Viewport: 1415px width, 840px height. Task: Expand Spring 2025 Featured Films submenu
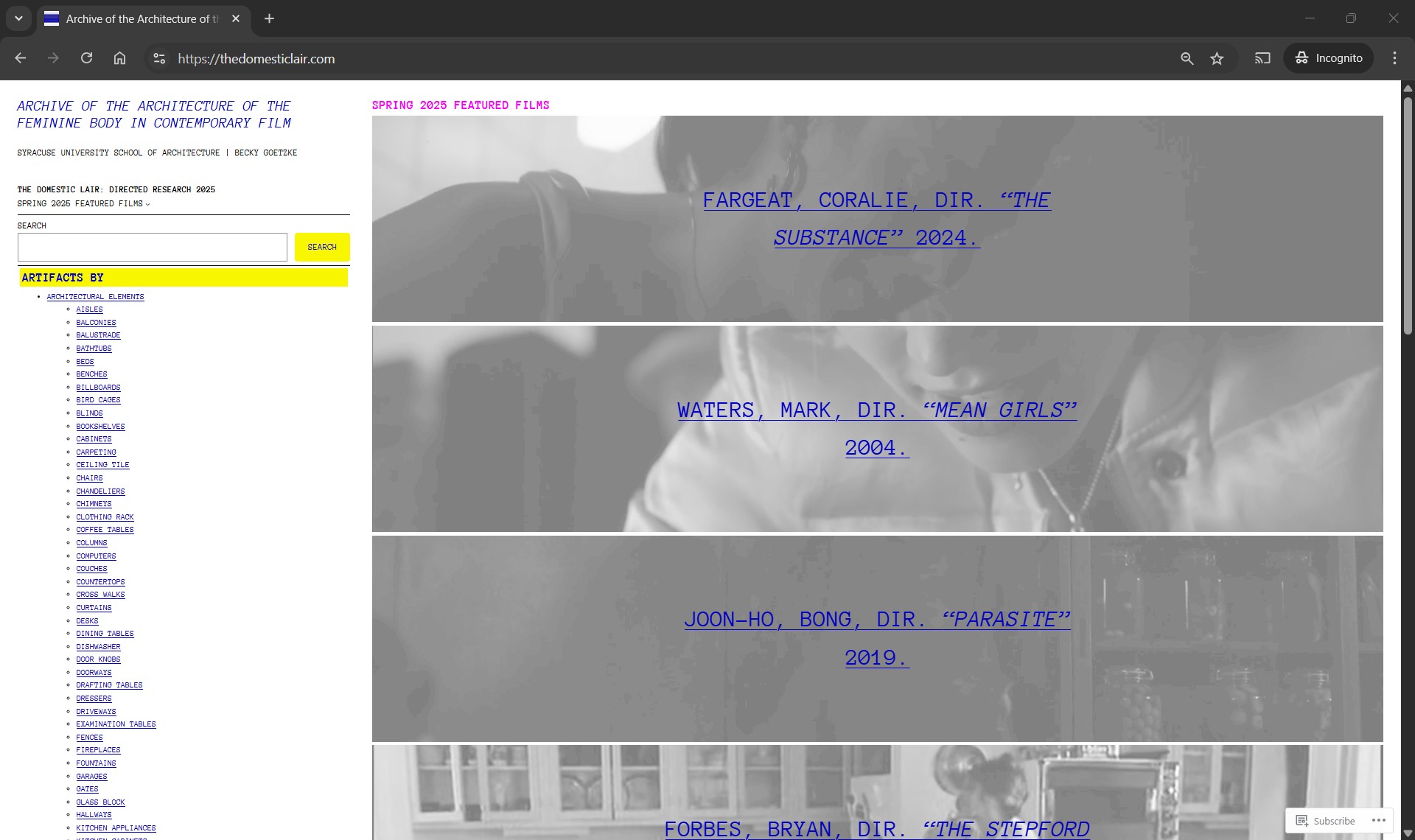pyautogui.click(x=83, y=203)
